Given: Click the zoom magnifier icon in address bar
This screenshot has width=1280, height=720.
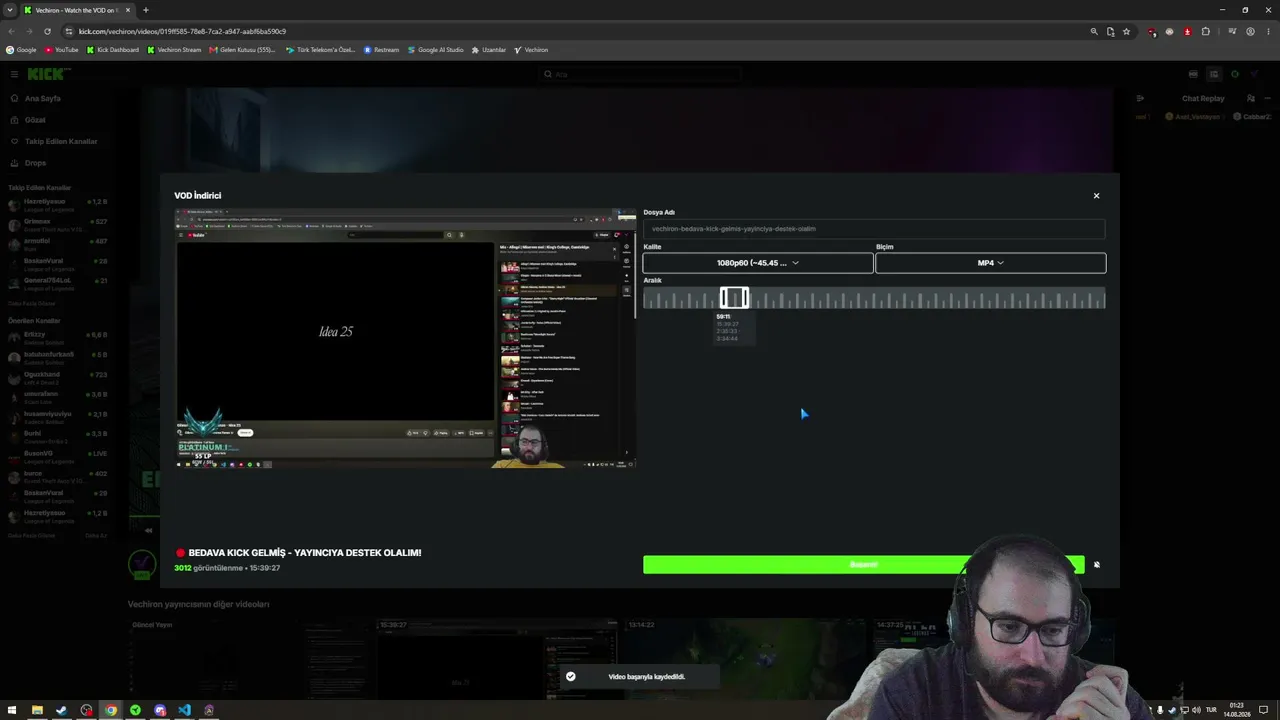Looking at the screenshot, I should click(1094, 31).
